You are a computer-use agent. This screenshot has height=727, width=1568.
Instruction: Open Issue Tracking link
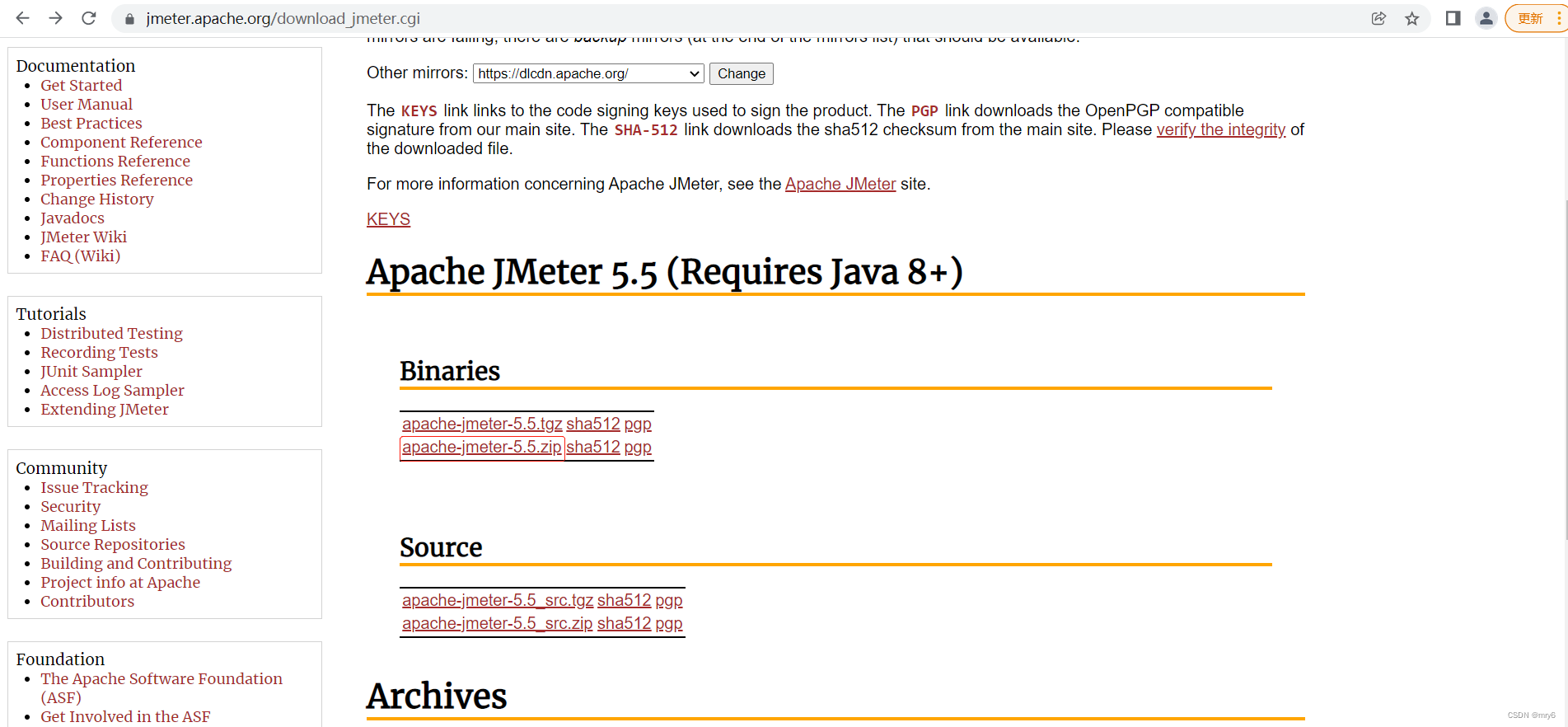point(95,487)
